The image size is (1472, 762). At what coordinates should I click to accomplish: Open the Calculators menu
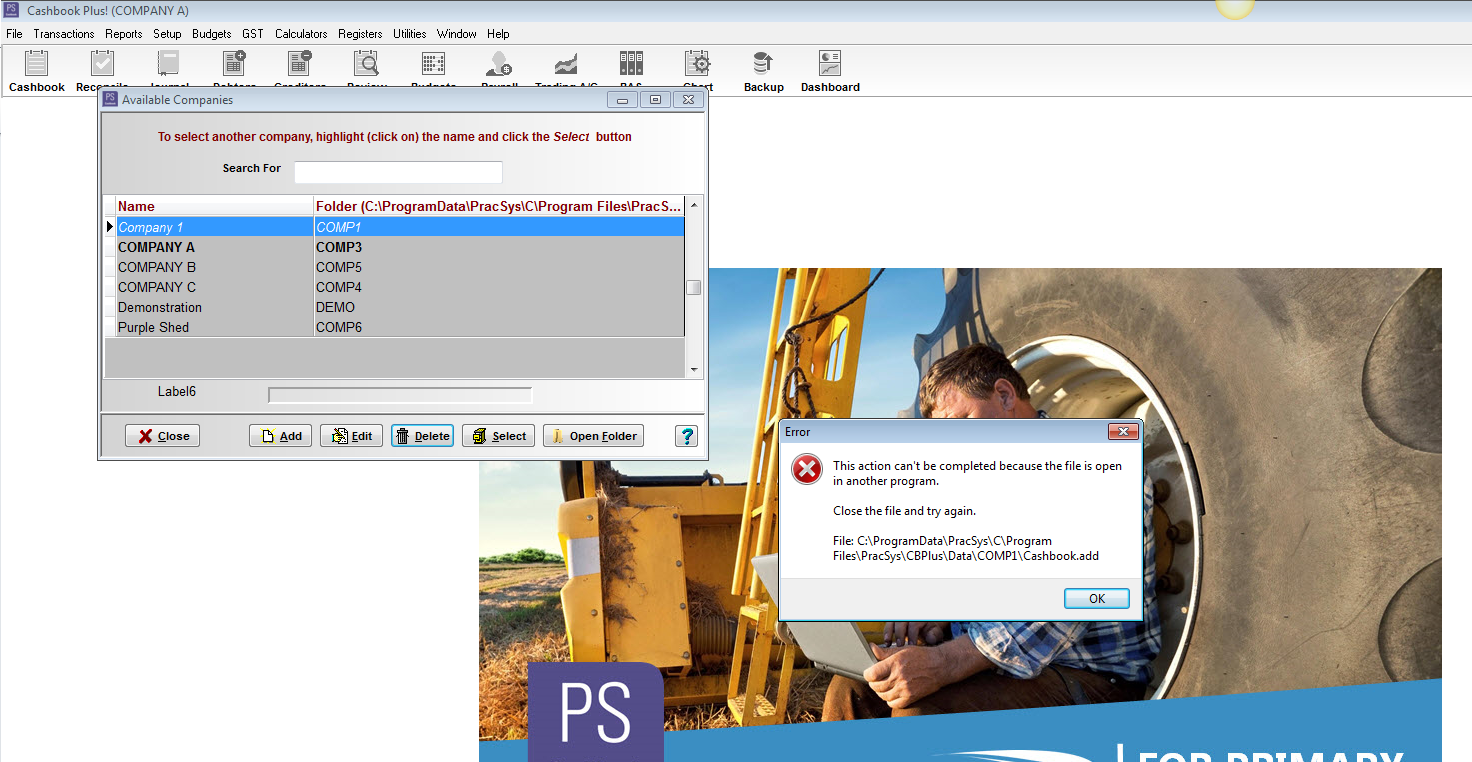[301, 34]
